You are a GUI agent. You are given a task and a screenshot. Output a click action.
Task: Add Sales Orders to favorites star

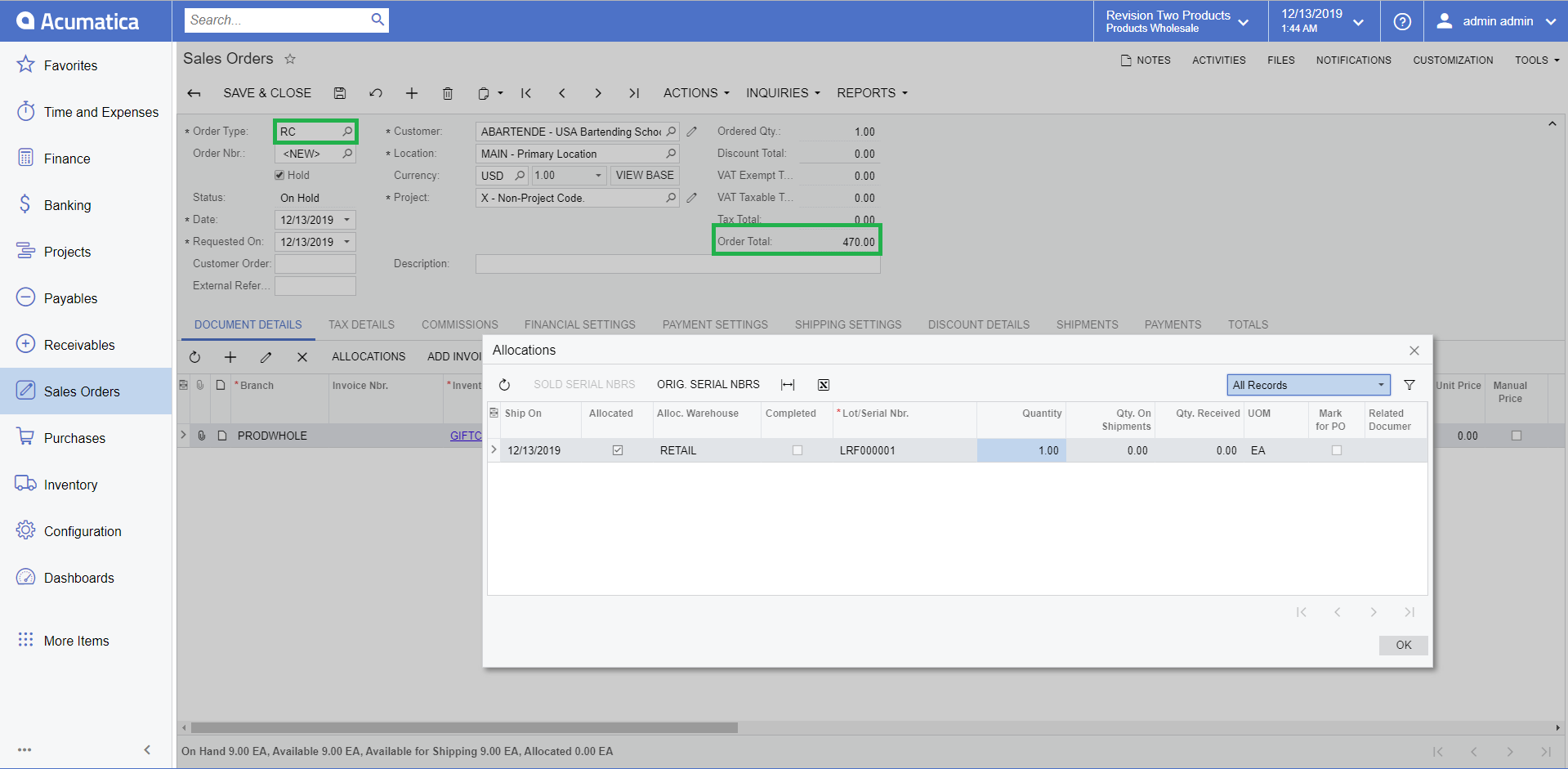click(290, 59)
